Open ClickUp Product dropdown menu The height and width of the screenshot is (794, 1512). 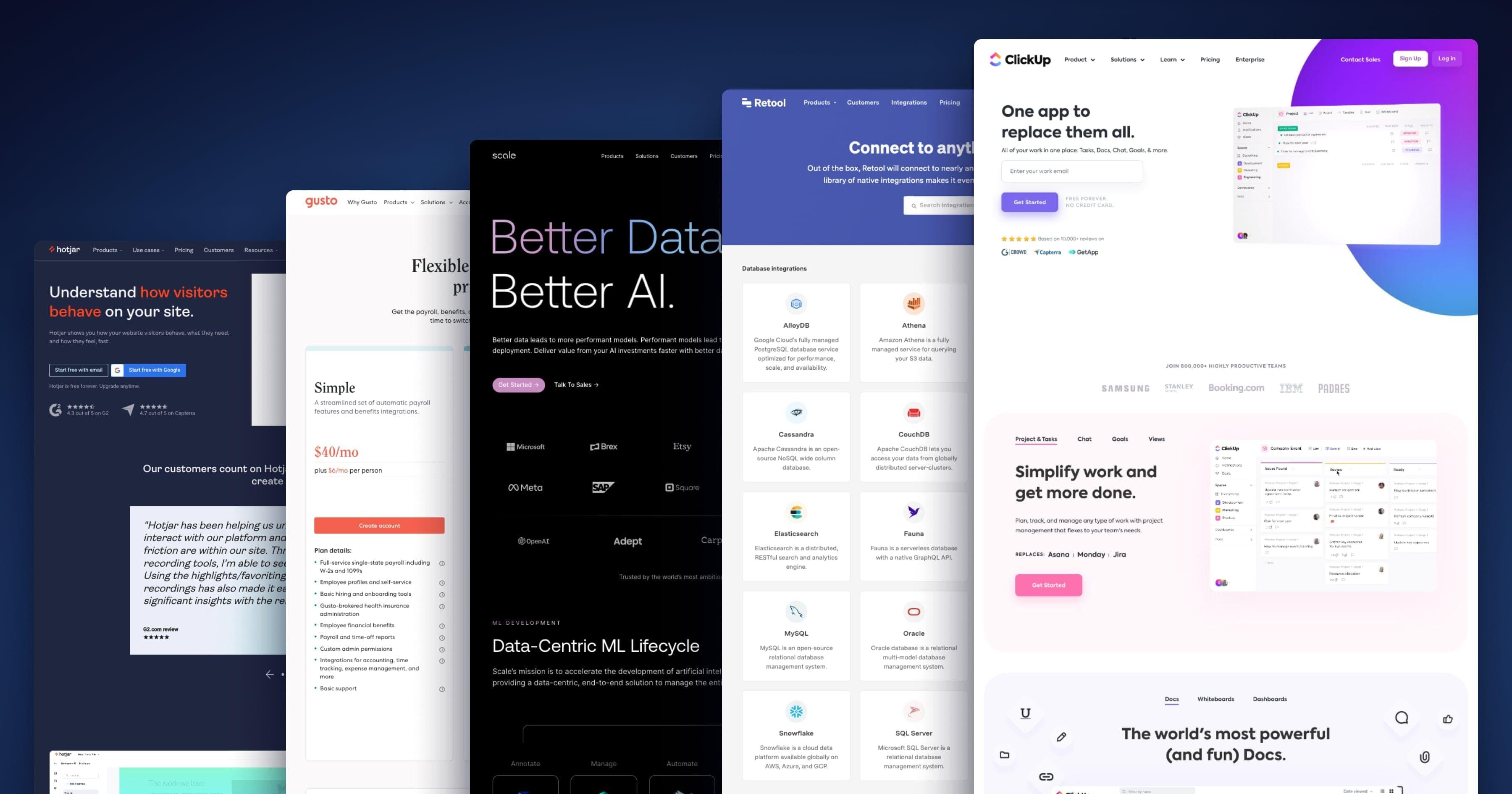point(1078,59)
